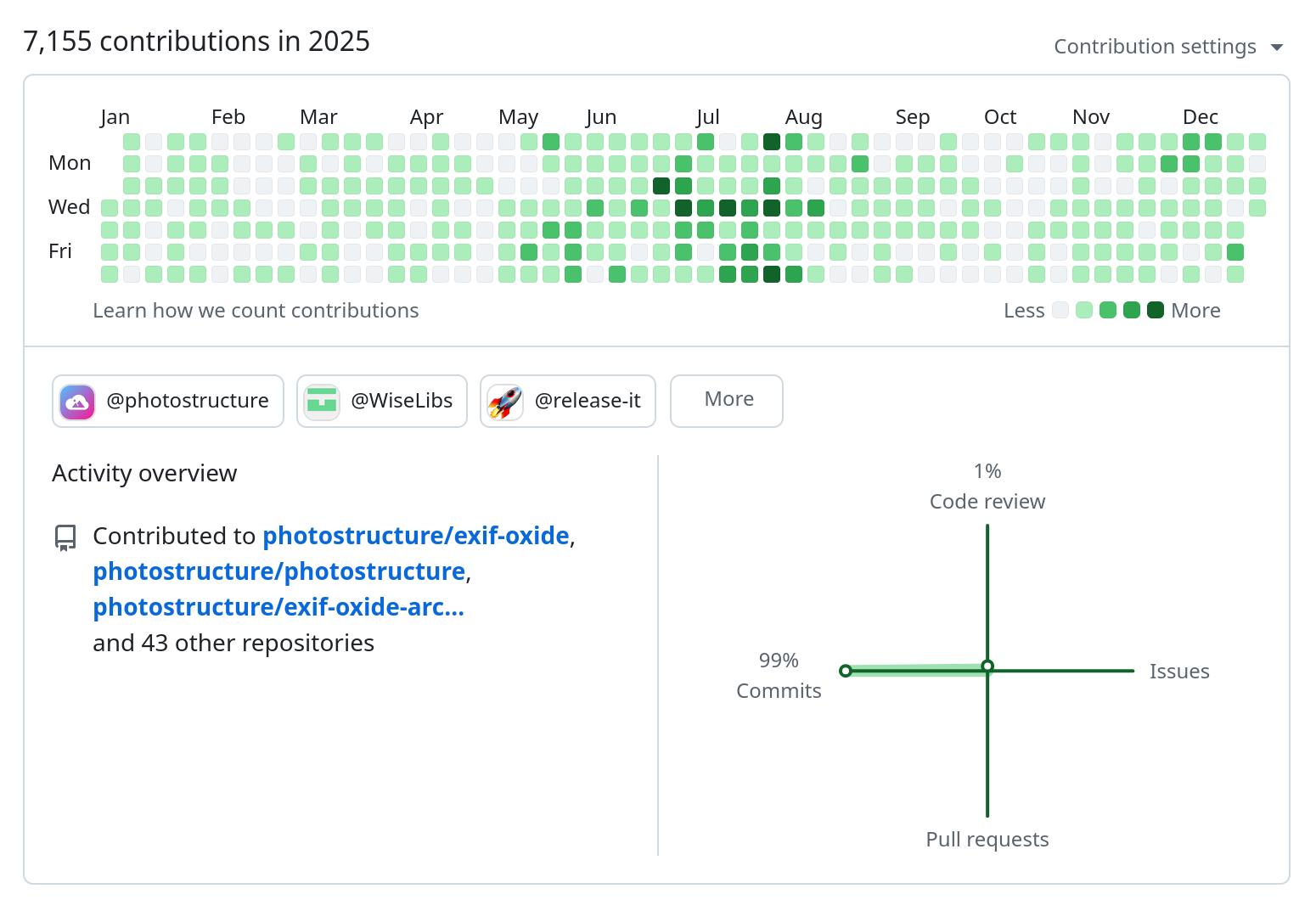
Task: Open Learn how we count contributions link
Action: (256, 311)
